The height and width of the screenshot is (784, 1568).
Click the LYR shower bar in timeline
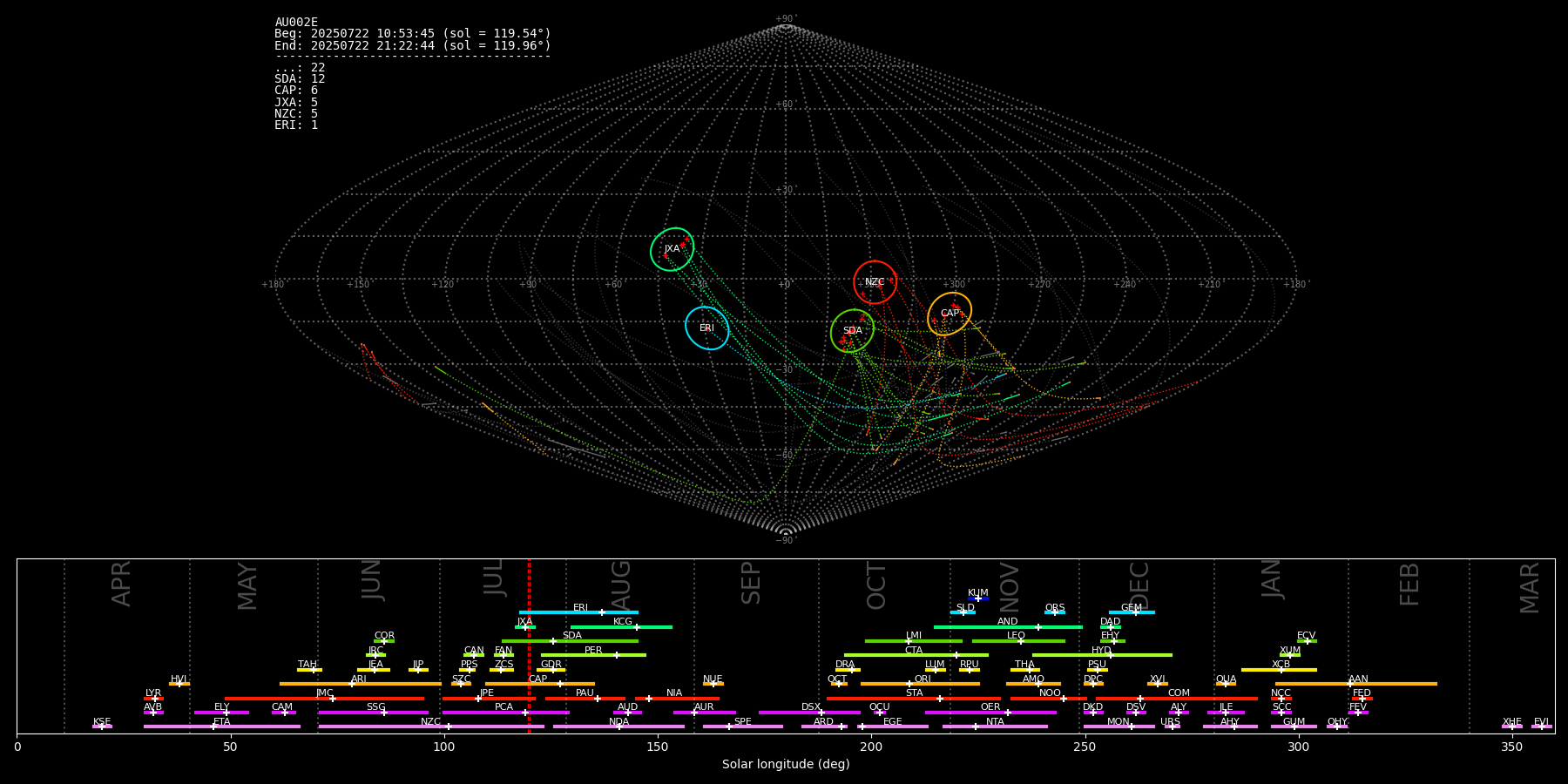(153, 698)
